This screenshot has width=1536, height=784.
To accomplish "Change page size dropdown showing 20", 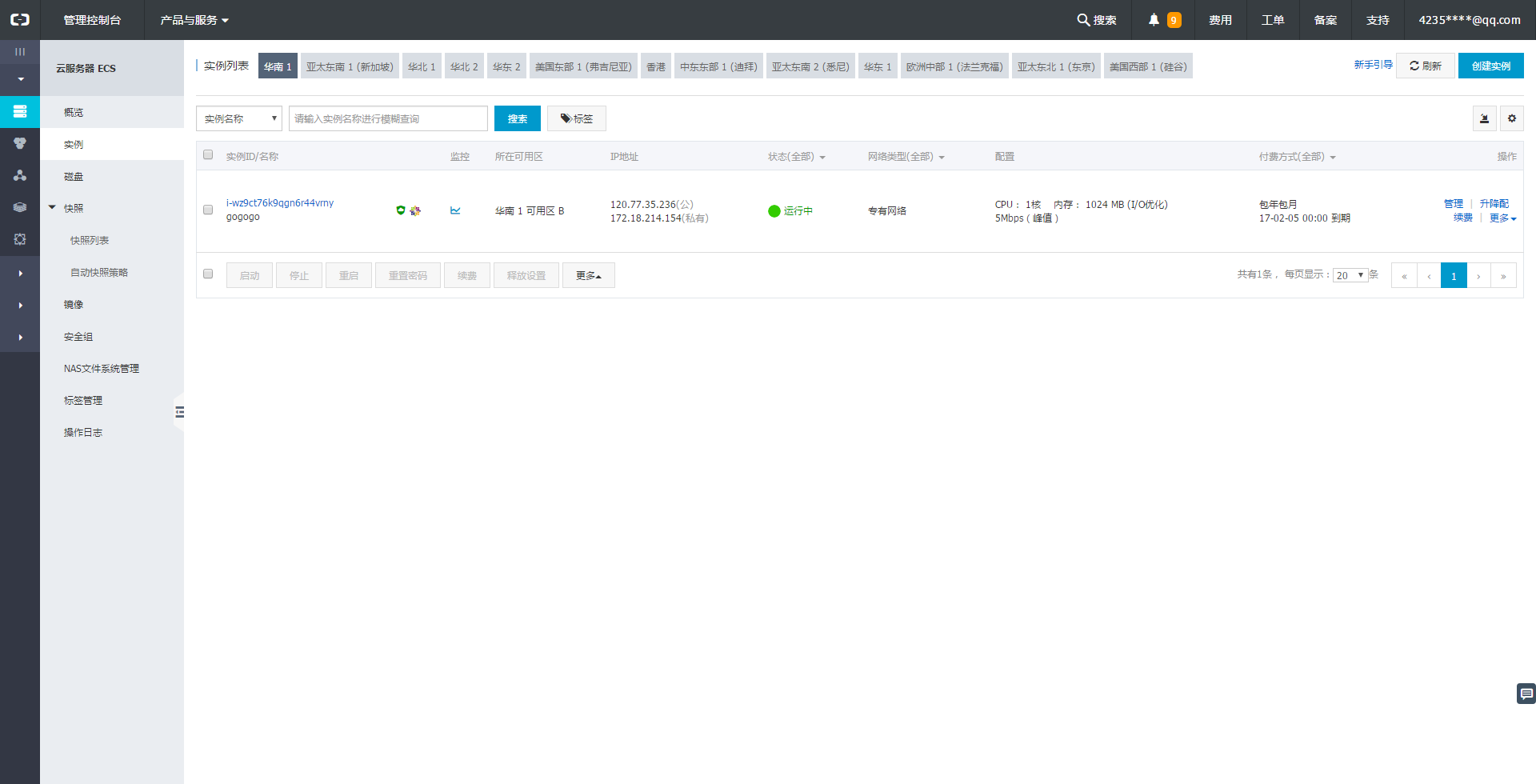I will (x=1350, y=275).
